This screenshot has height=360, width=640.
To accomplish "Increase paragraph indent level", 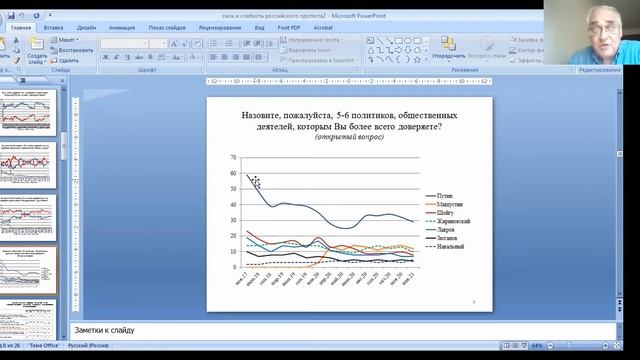I will 258,44.
